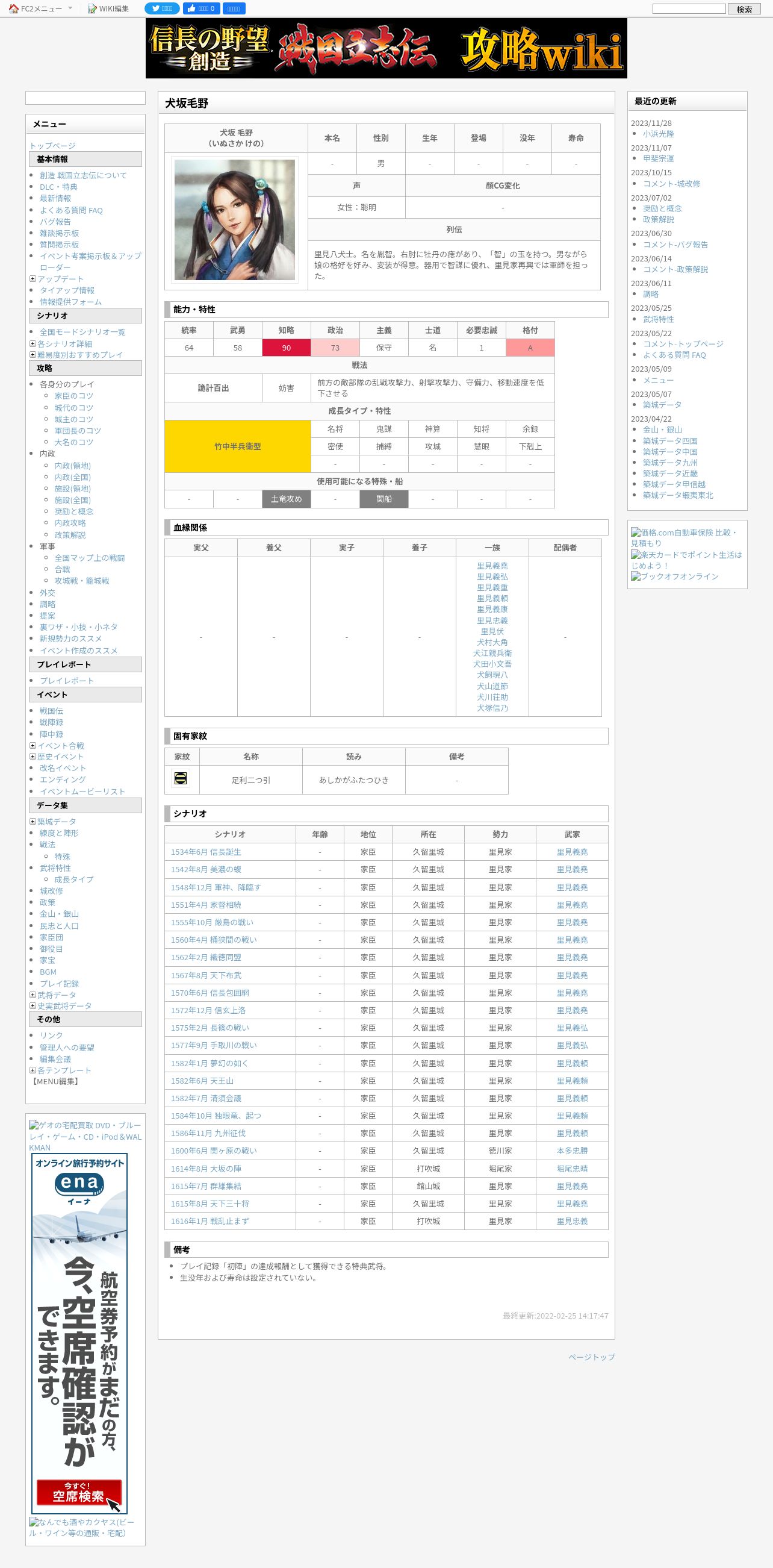Click the 竹中半兵衛型 yellow cell
The height and width of the screenshot is (1568, 773).
238,446
